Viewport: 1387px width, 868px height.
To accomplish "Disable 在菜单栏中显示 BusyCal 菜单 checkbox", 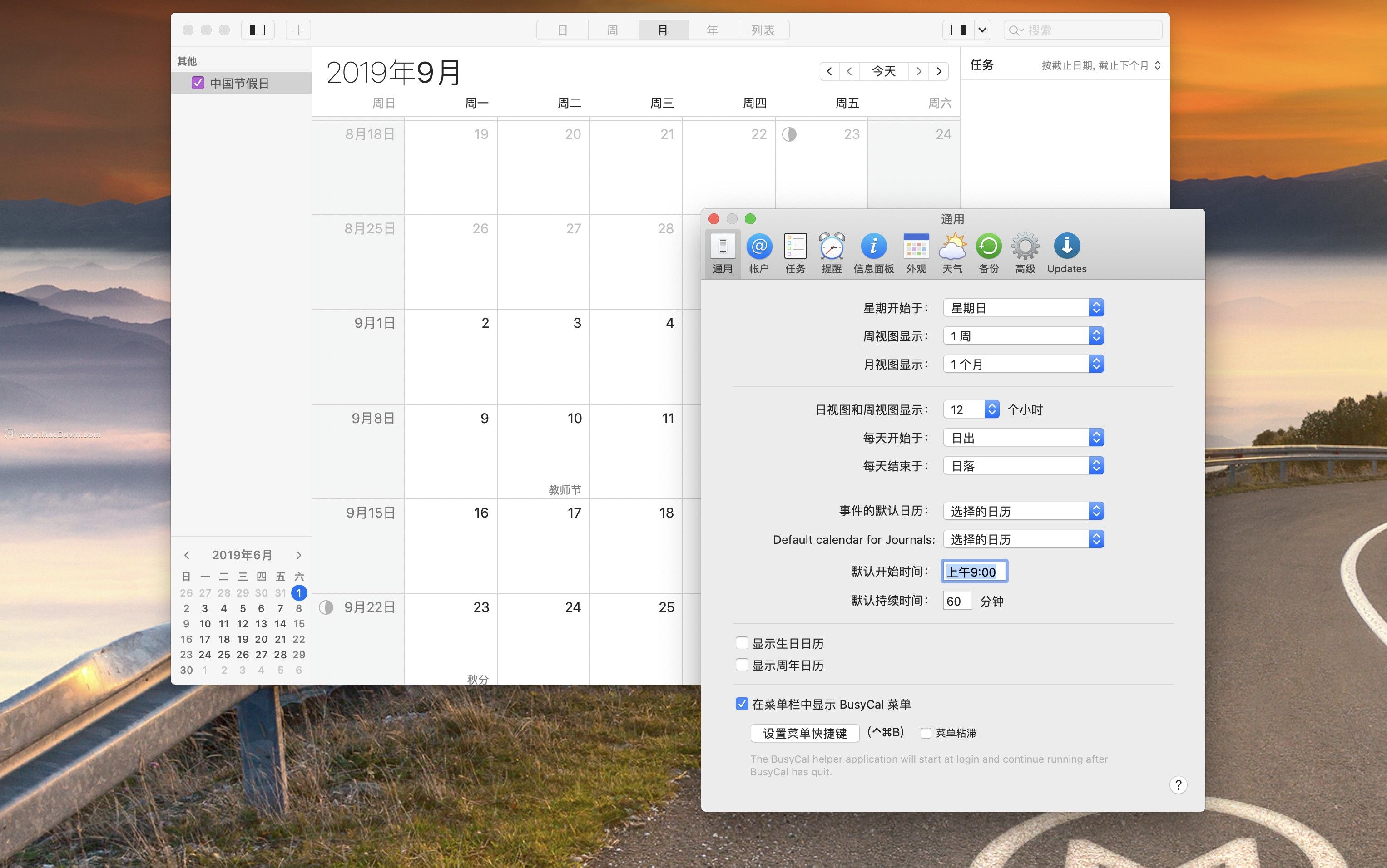I will pos(742,704).
